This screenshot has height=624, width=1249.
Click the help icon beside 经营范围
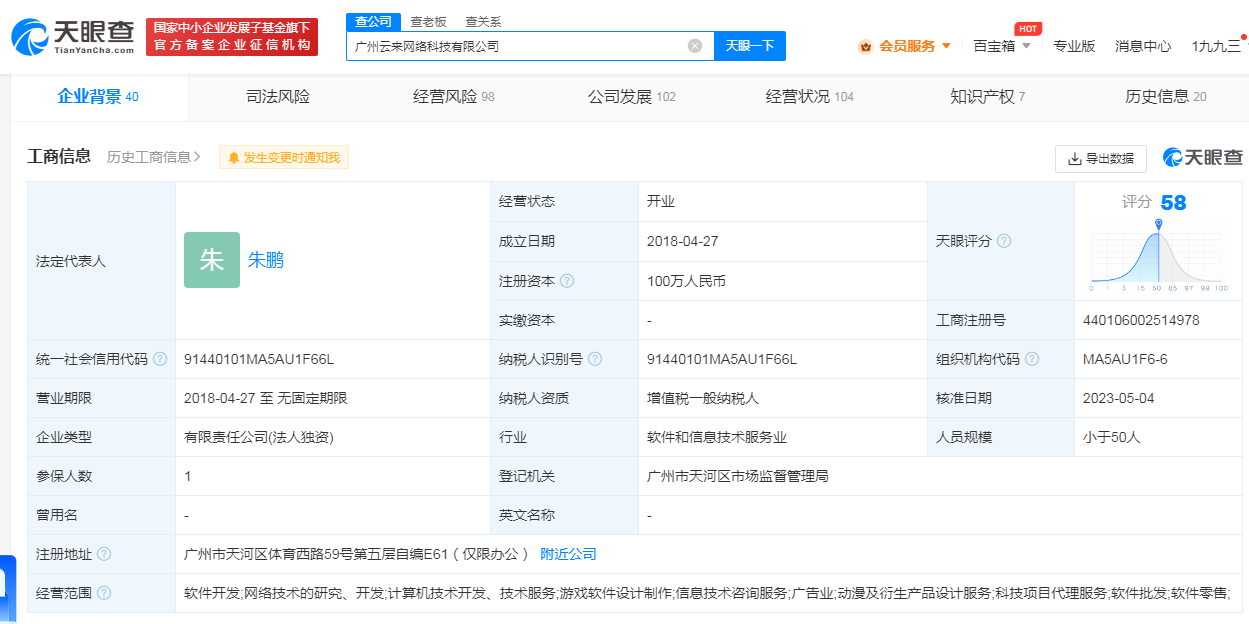pyautogui.click(x=104, y=593)
